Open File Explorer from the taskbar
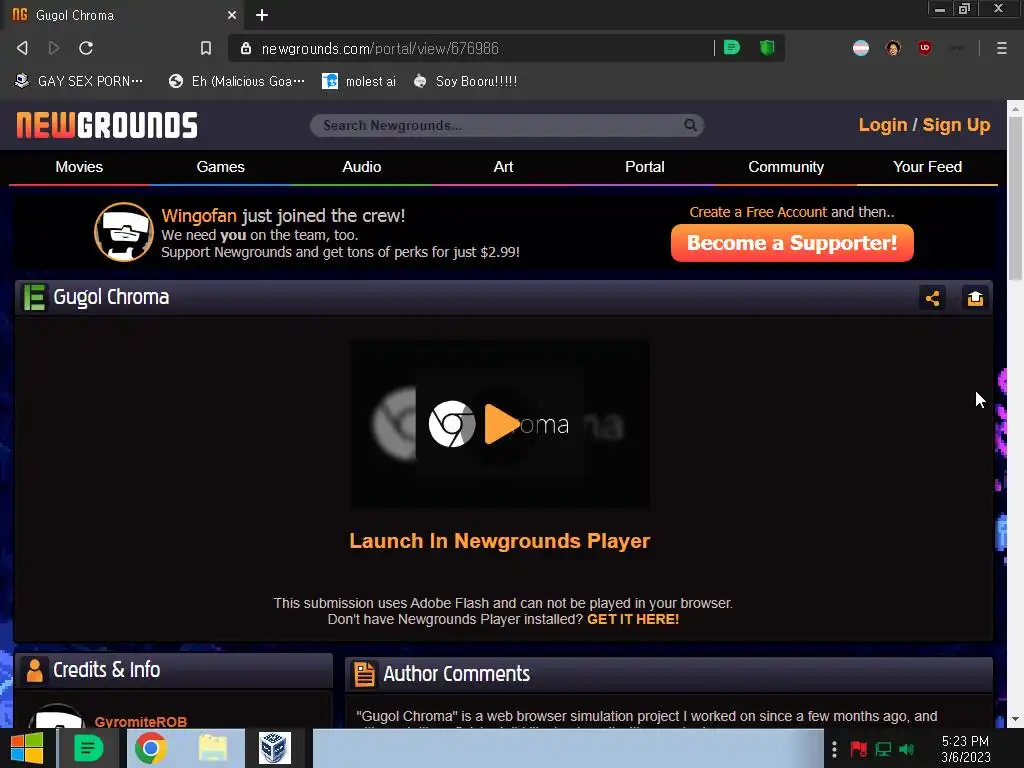Viewport: 1024px width, 768px height. [212, 748]
